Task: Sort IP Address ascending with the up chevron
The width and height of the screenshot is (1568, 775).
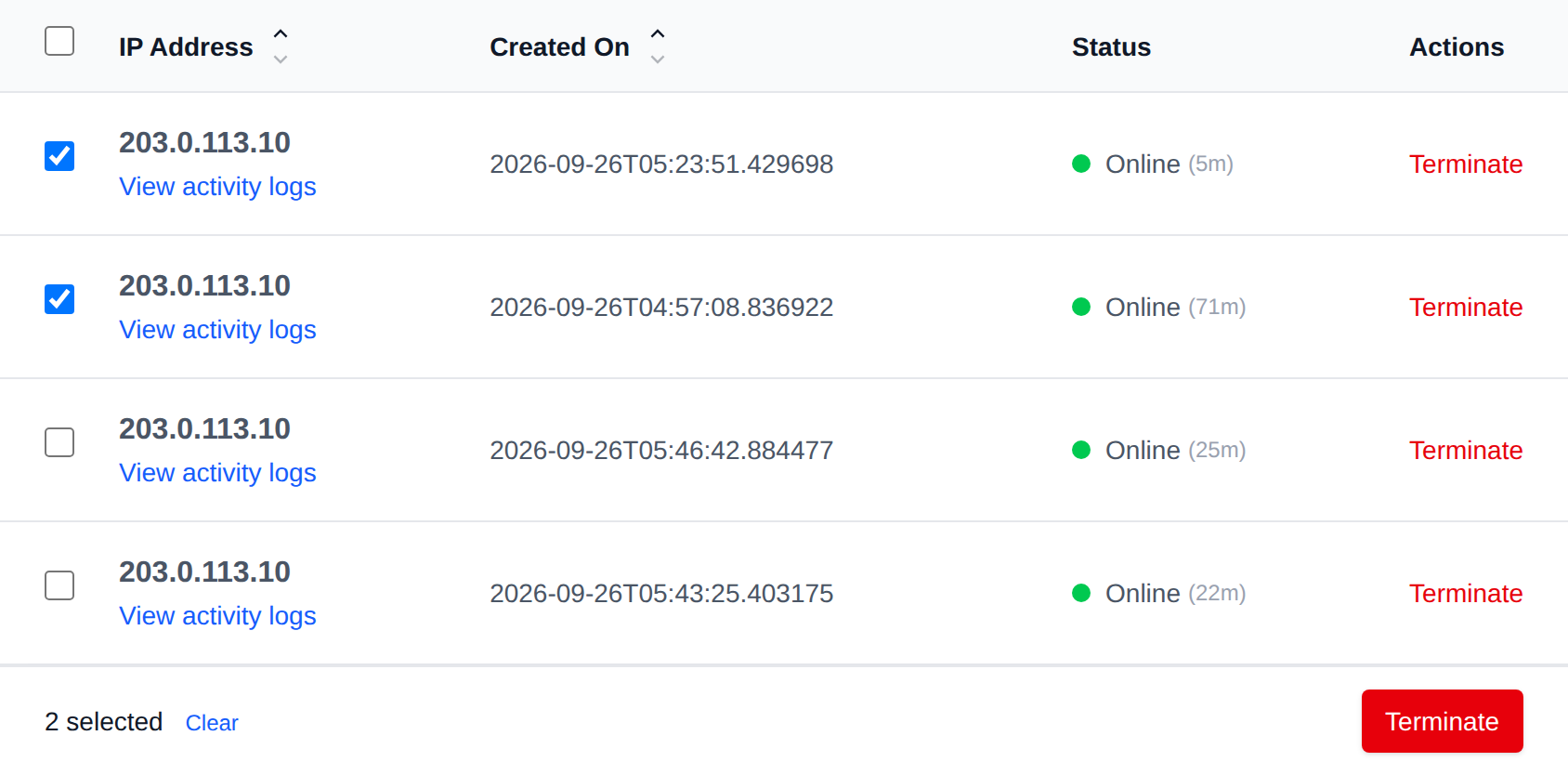Action: [x=281, y=34]
